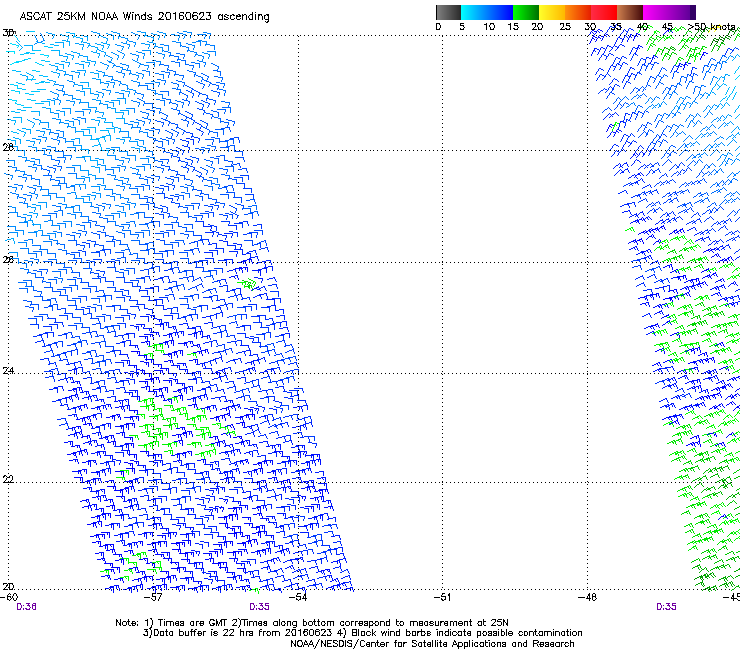Select the dark purple 45-50 knots segment

coord(682,12)
